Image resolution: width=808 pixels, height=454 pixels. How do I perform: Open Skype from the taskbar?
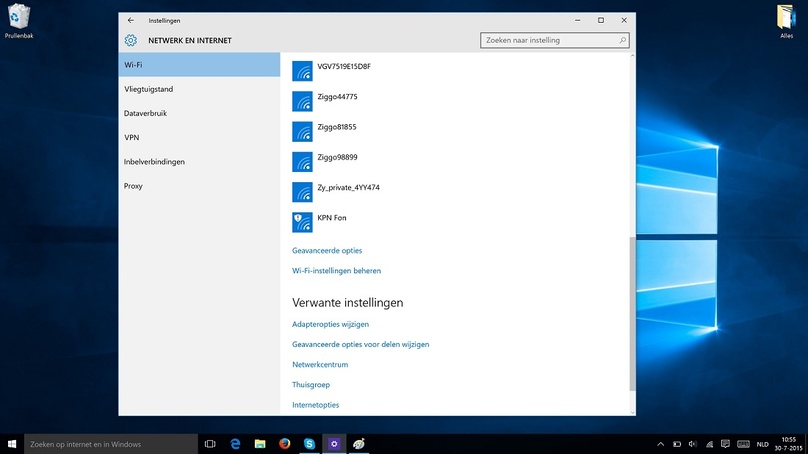coord(309,444)
